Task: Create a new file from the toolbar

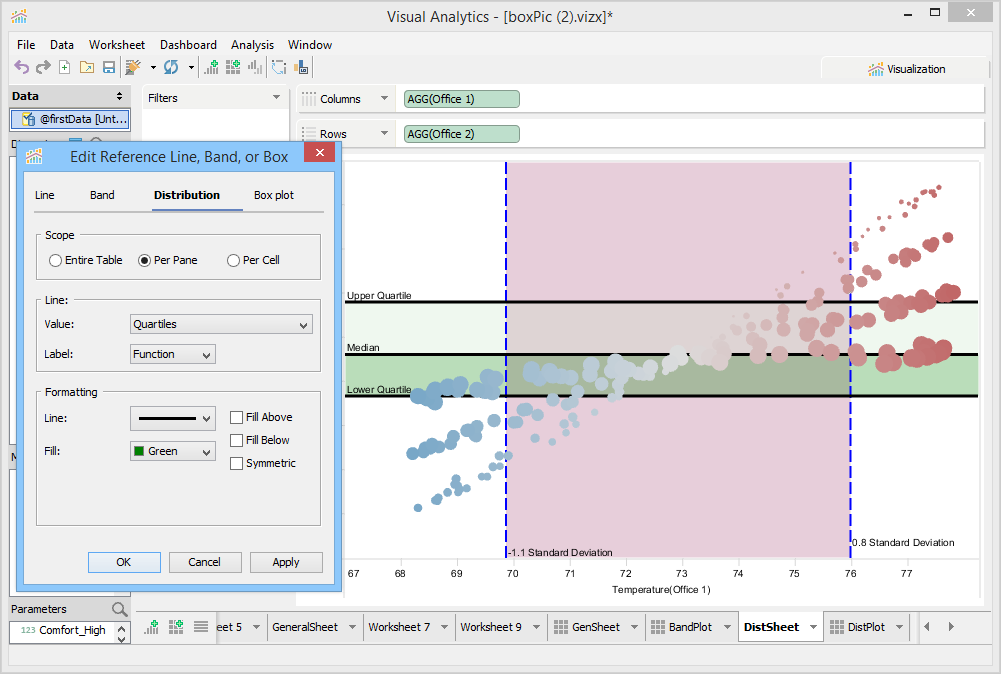Action: click(x=64, y=67)
